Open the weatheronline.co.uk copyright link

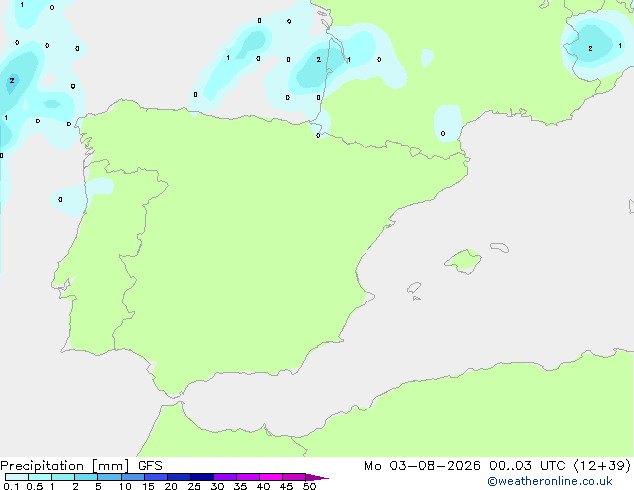[550, 481]
